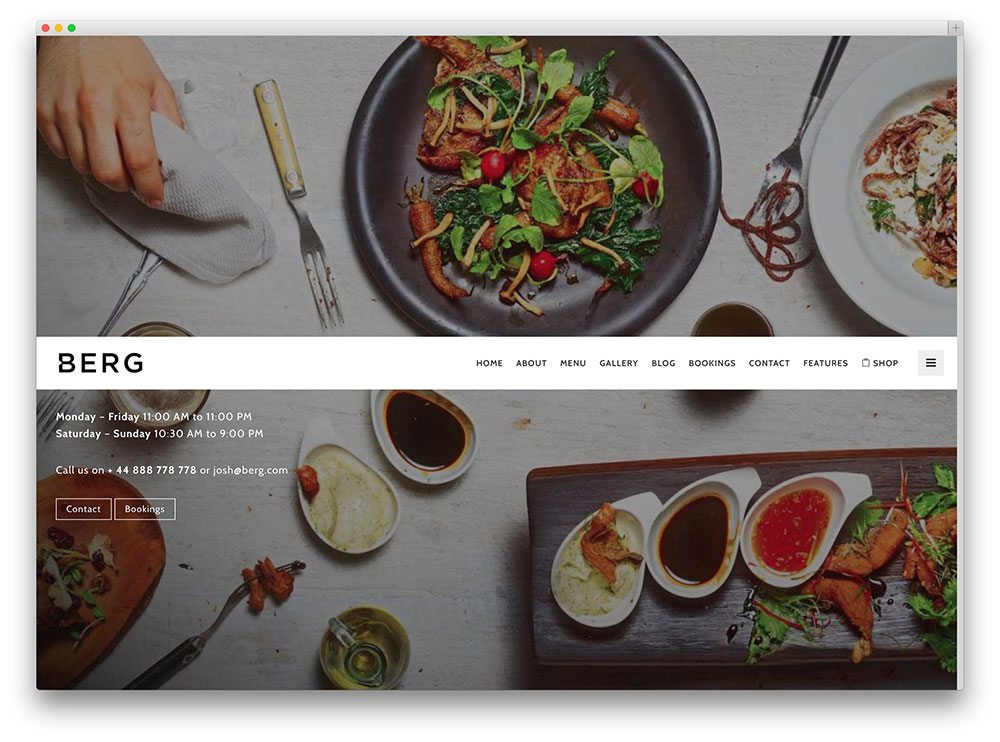
Task: Click the red close window dot
Action: (x=45, y=28)
